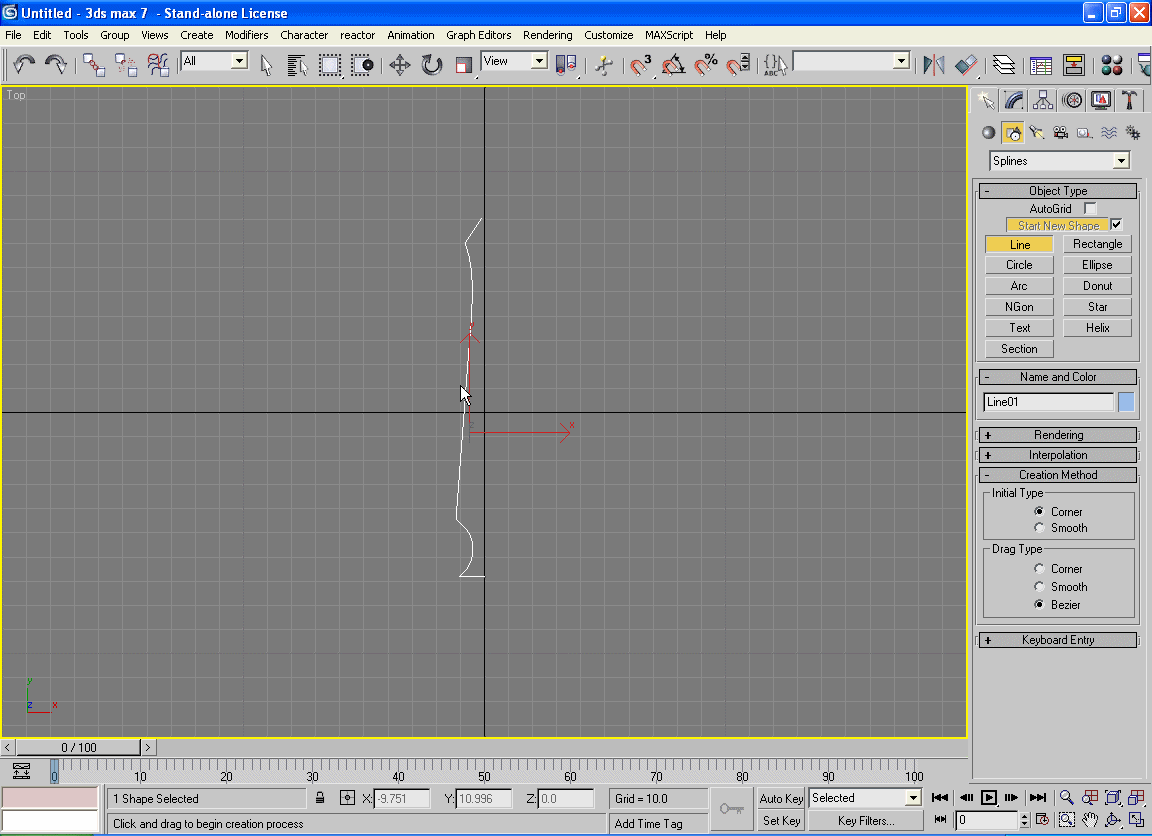Image resolution: width=1152 pixels, height=836 pixels.
Task: Expand the Rendering rollout
Action: point(1058,435)
